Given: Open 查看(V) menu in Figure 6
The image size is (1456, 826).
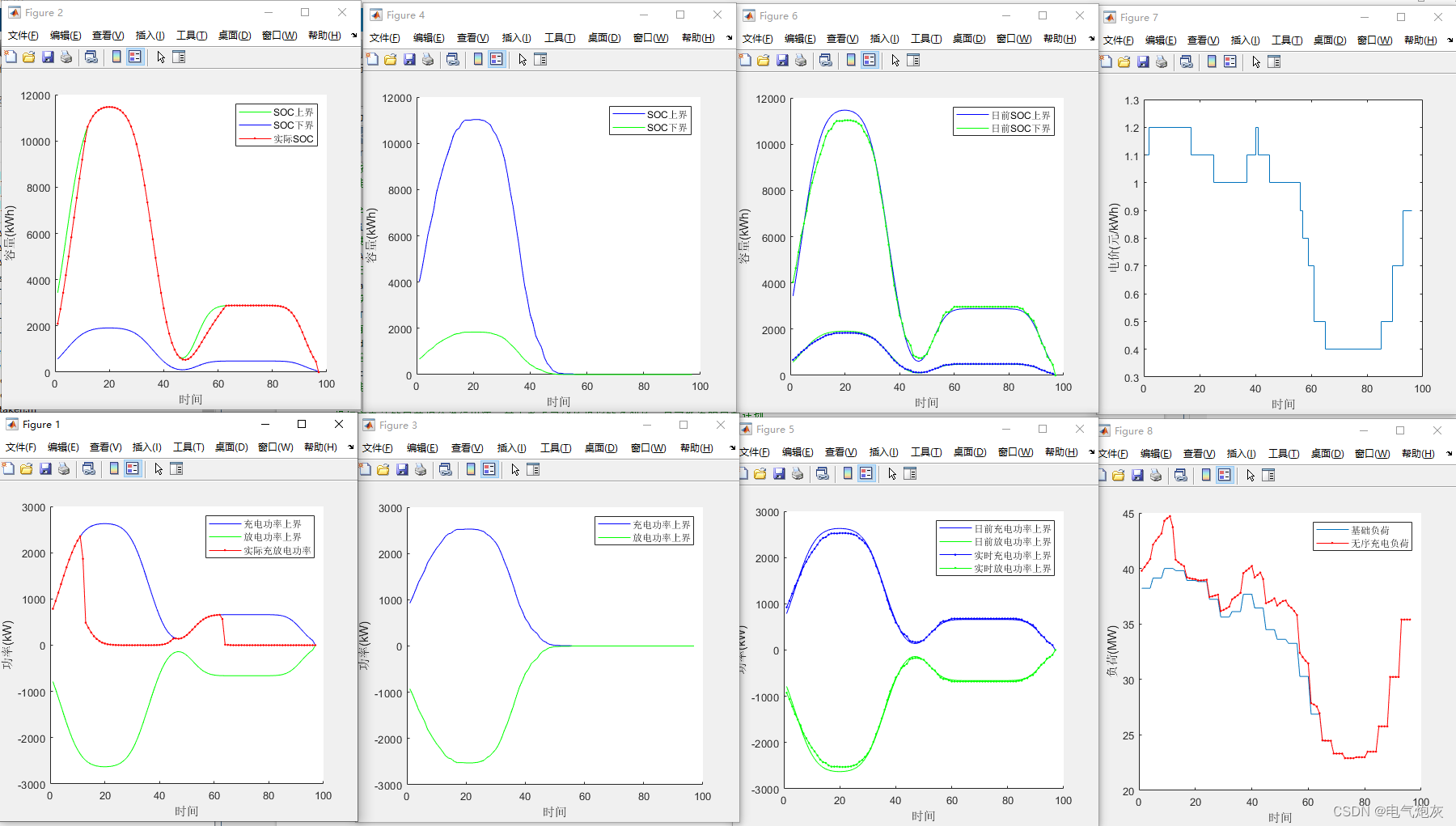Looking at the screenshot, I should coord(842,39).
